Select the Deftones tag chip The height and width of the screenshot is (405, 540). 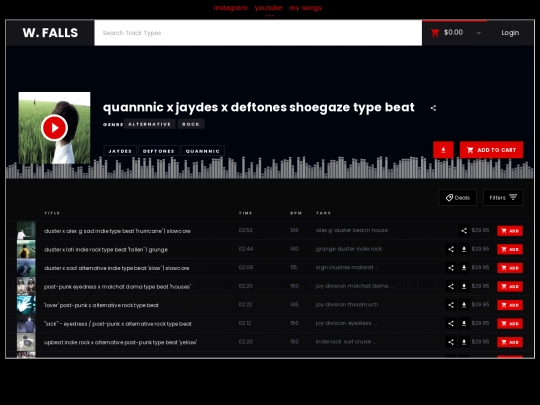(158, 151)
